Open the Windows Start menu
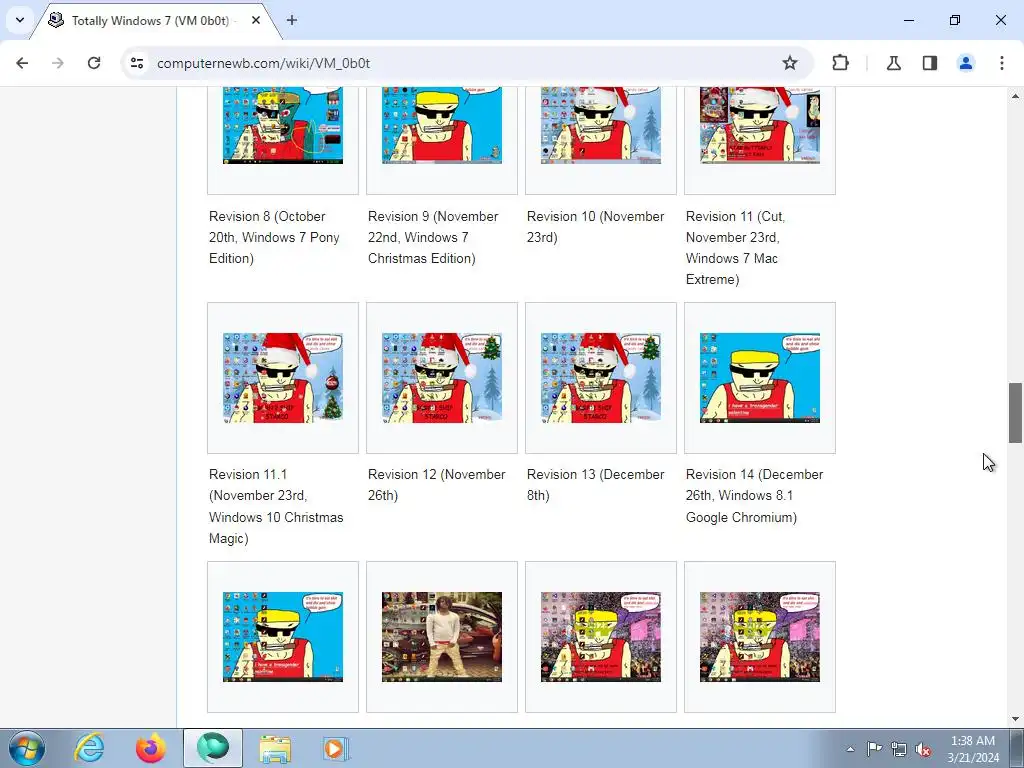The height and width of the screenshot is (768, 1024). click(27, 748)
